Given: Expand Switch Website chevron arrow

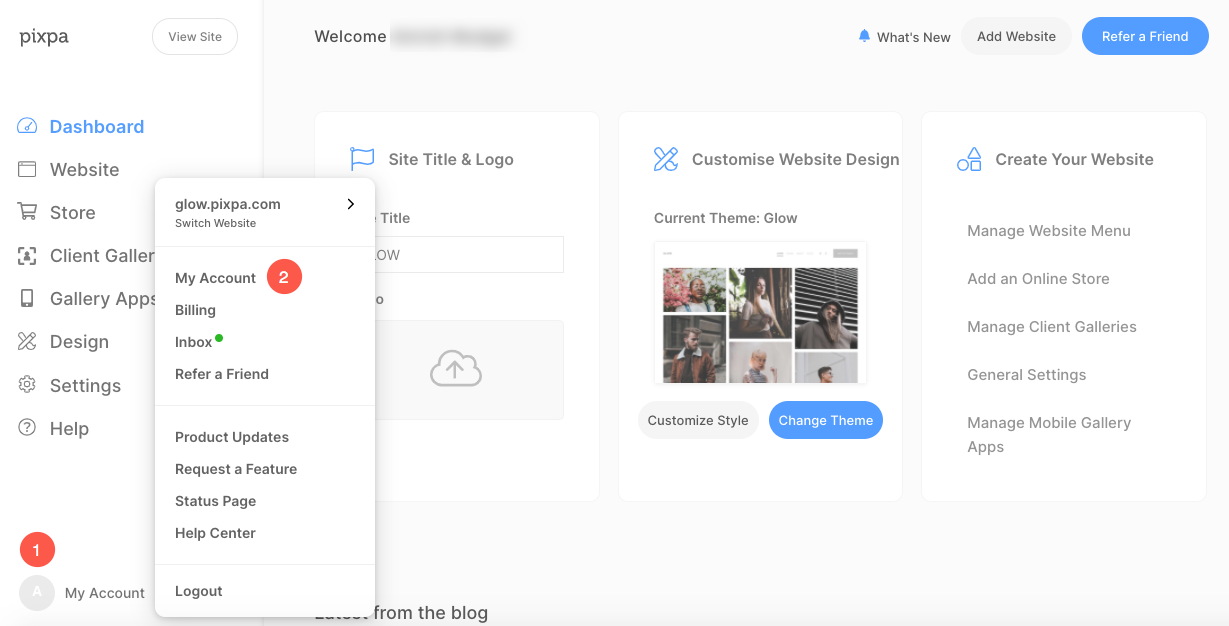Looking at the screenshot, I should coord(350,204).
